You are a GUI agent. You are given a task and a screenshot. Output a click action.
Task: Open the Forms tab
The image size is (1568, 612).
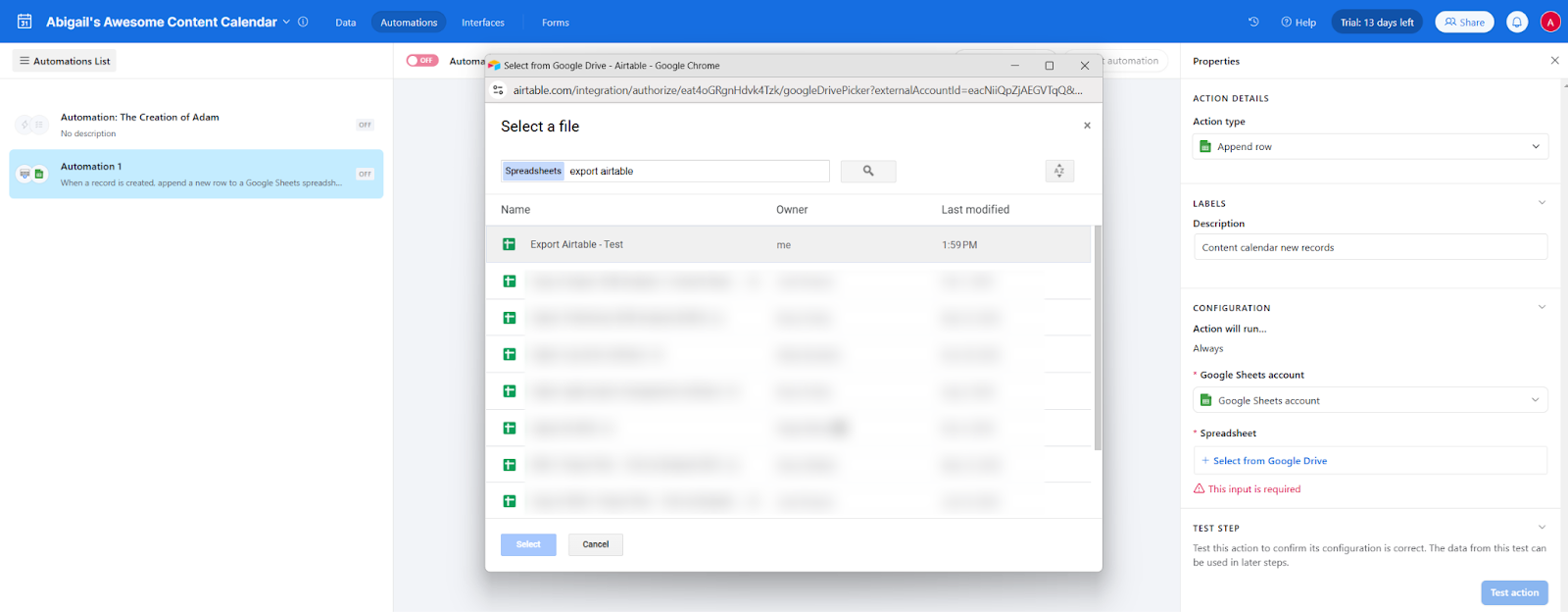(556, 23)
